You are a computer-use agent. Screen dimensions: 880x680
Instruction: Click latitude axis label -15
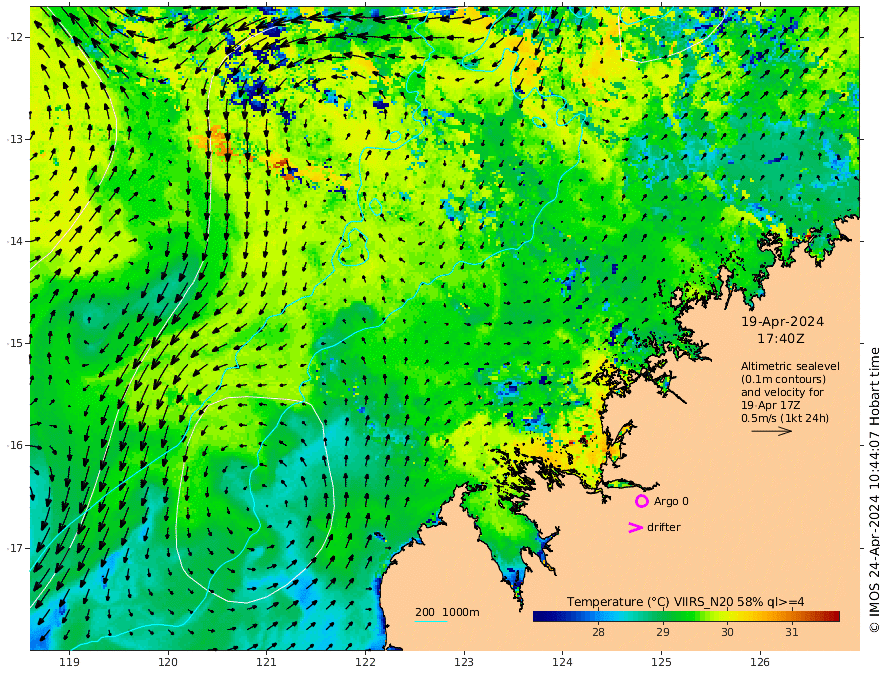[x=15, y=343]
